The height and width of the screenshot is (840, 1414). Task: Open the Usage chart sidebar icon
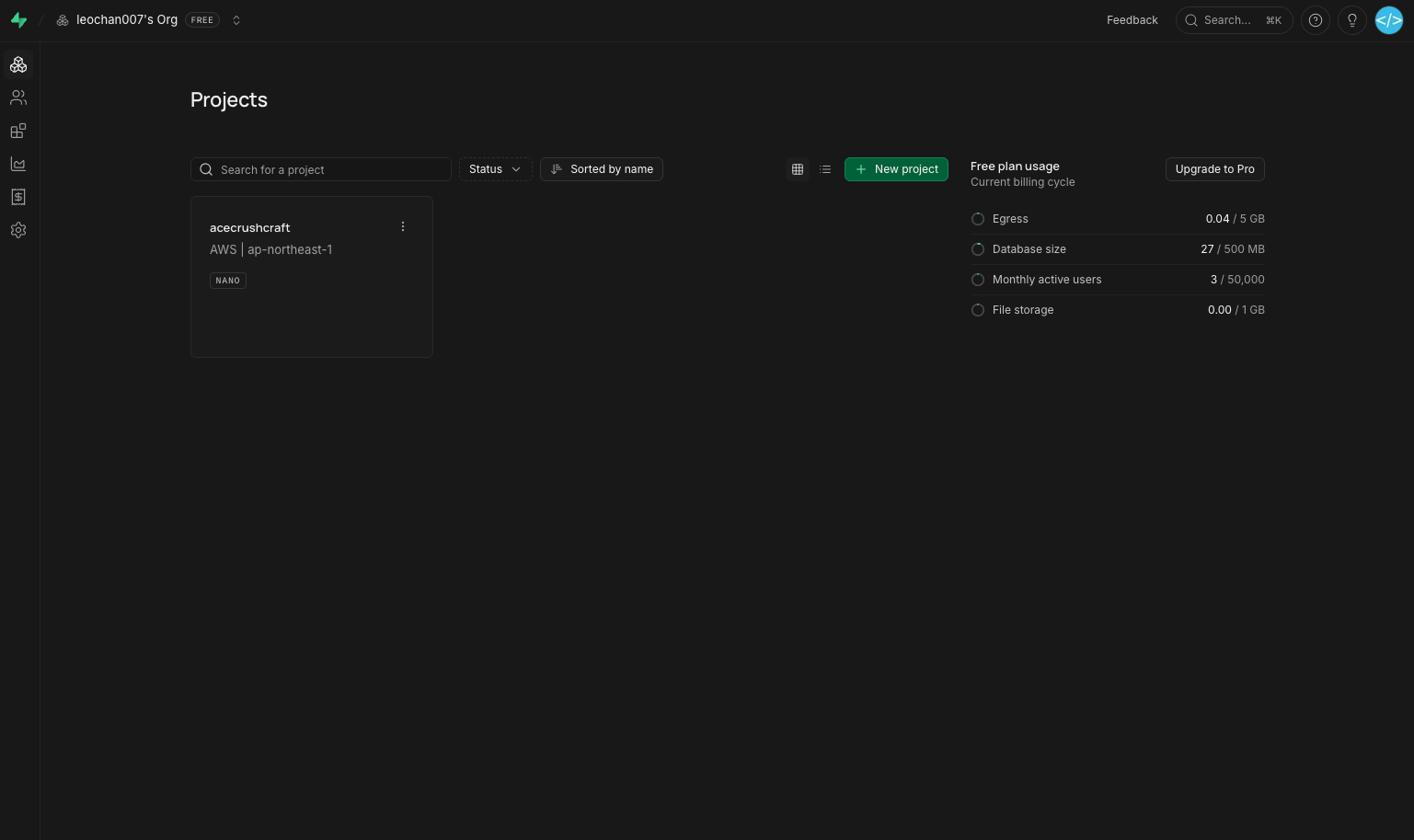click(x=18, y=164)
